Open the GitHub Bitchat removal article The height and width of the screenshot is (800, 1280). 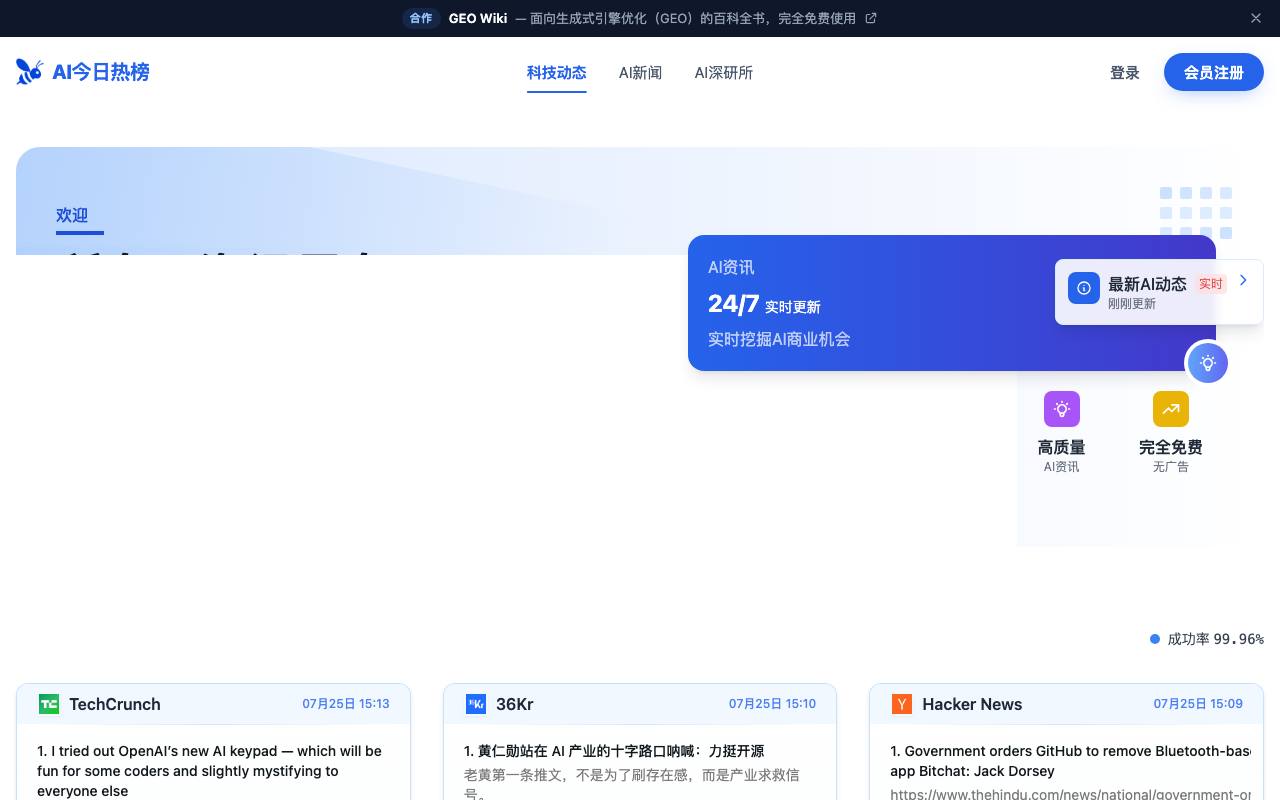[x=1070, y=761]
